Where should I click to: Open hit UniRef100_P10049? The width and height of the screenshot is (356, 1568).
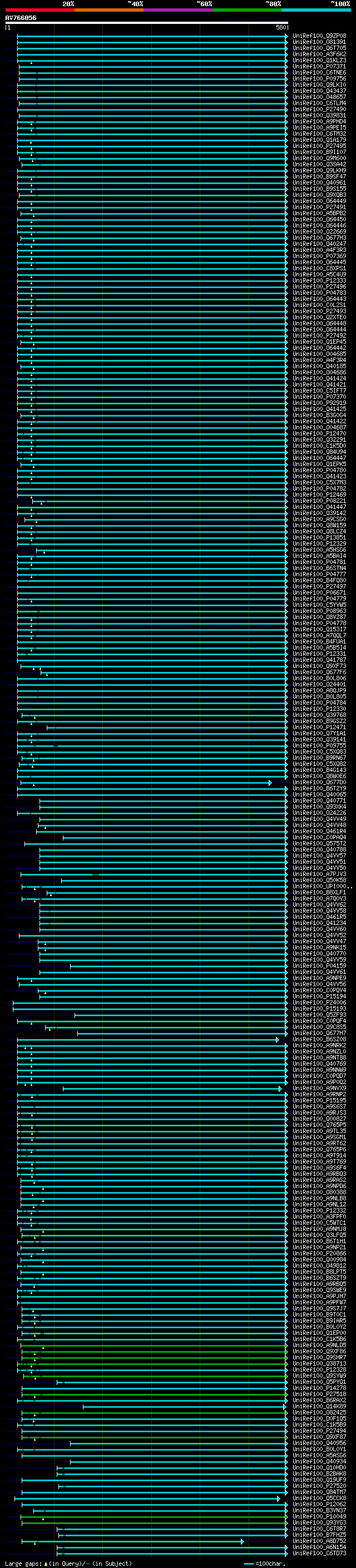coord(319,1516)
